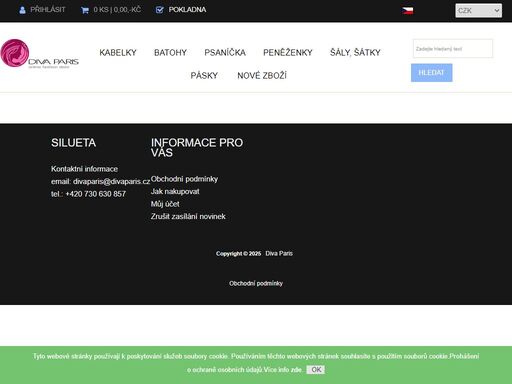Open Kontaktní informace footer link
Image resolution: width=512 pixels, height=384 pixels.
click(84, 169)
